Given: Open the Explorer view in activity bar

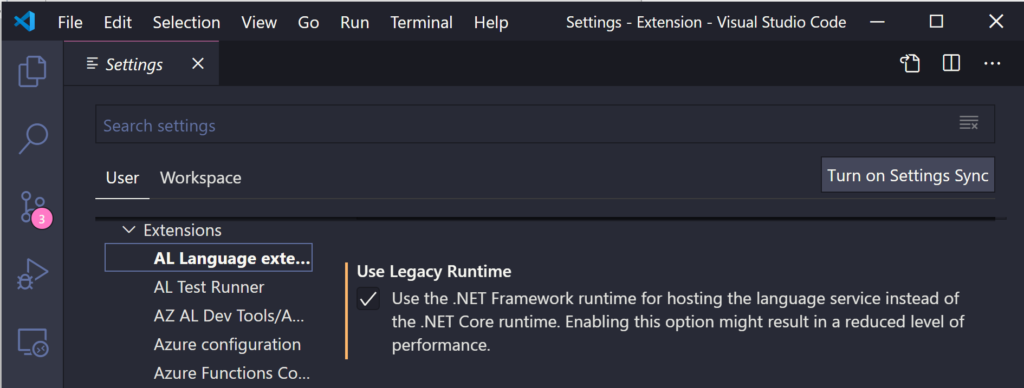Looking at the screenshot, I should [31, 72].
